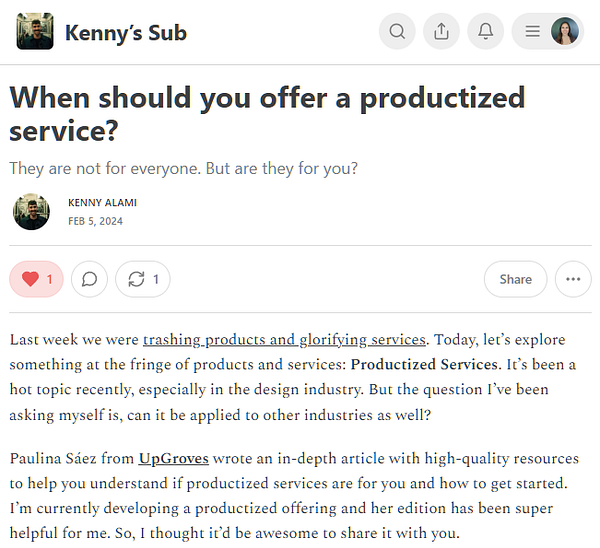Click the Kenny's Sub publication logo
The height and width of the screenshot is (548, 600).
tap(35, 32)
